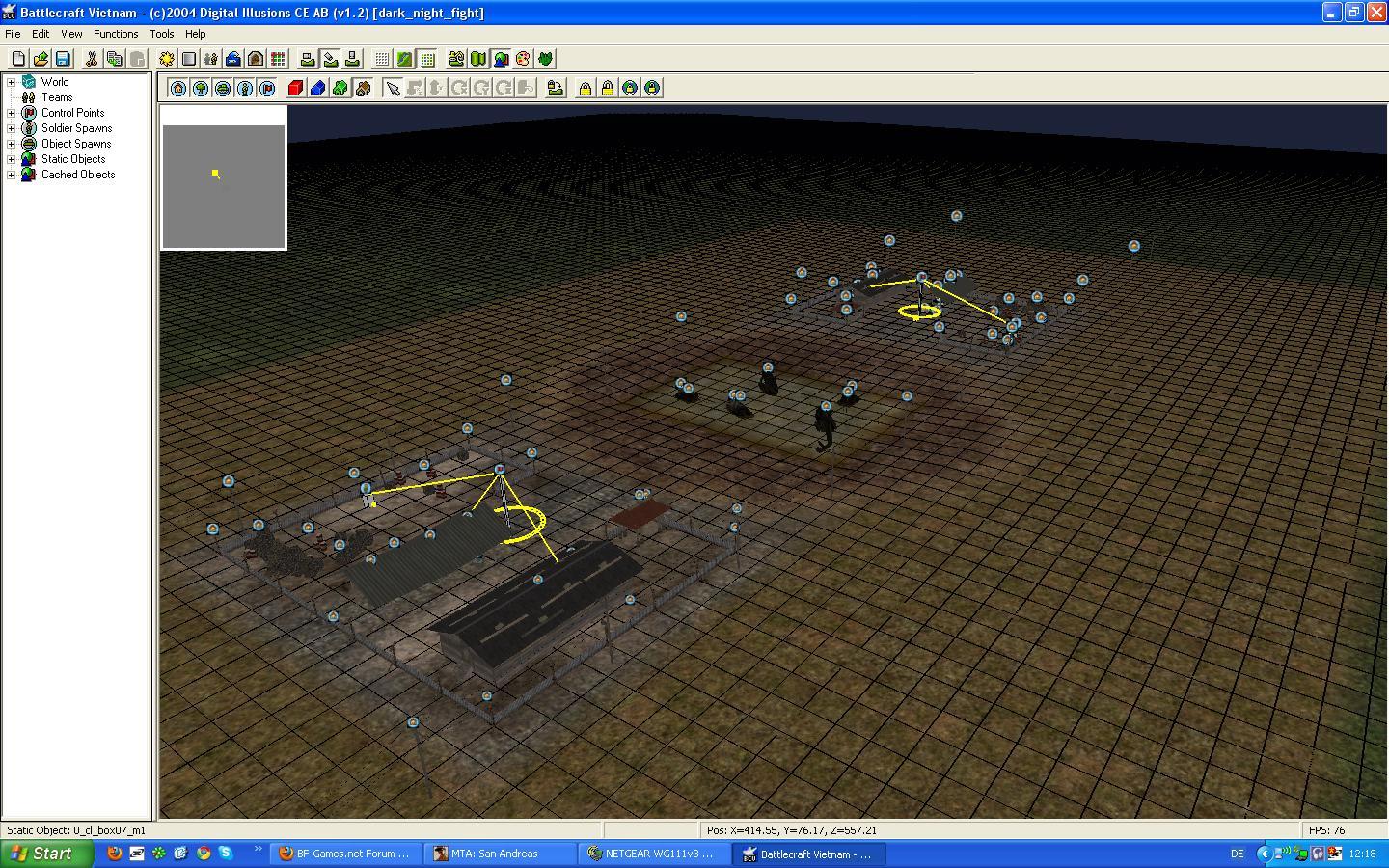Click the minimap overview thumbnail
The image size is (1389, 868).
point(224,186)
